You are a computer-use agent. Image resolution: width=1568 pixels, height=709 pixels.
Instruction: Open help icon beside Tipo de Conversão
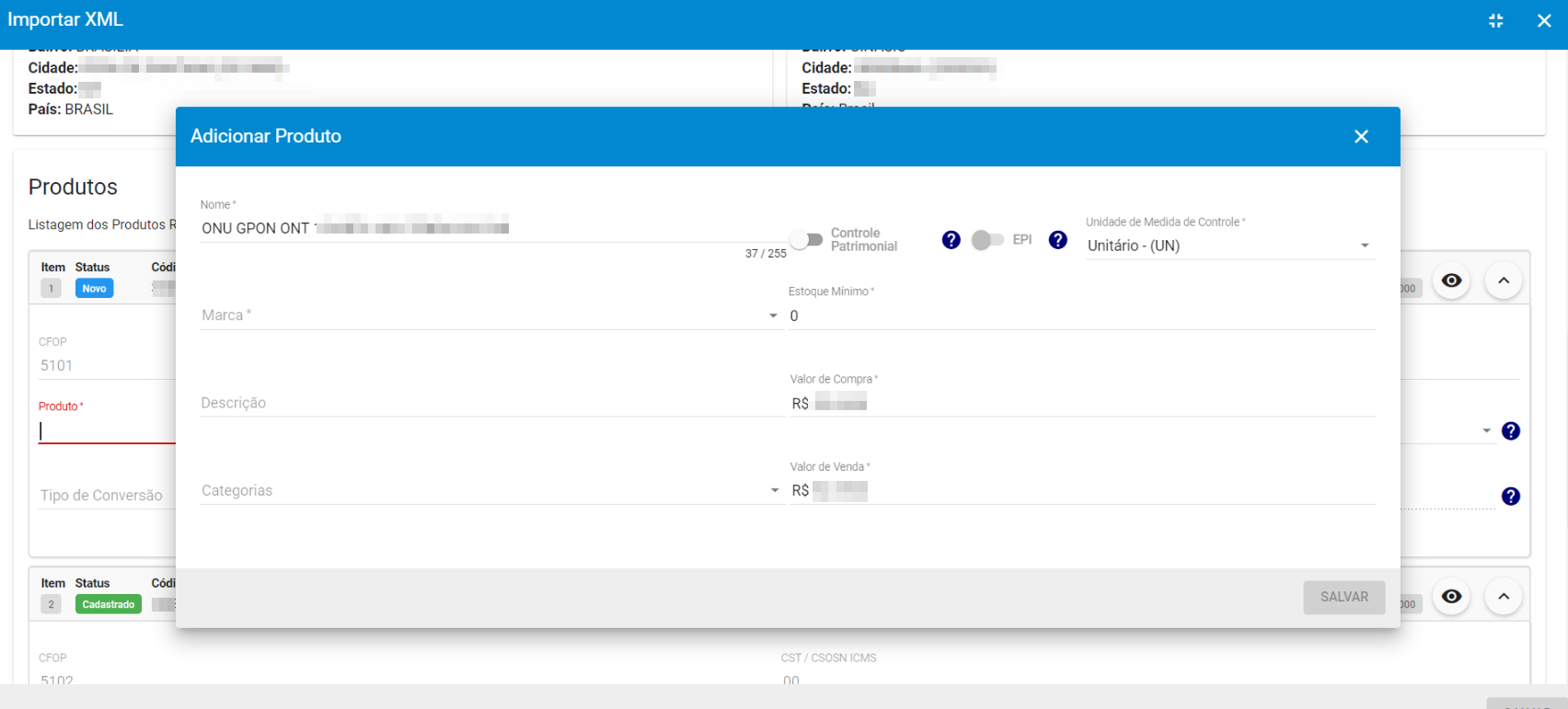1511,497
